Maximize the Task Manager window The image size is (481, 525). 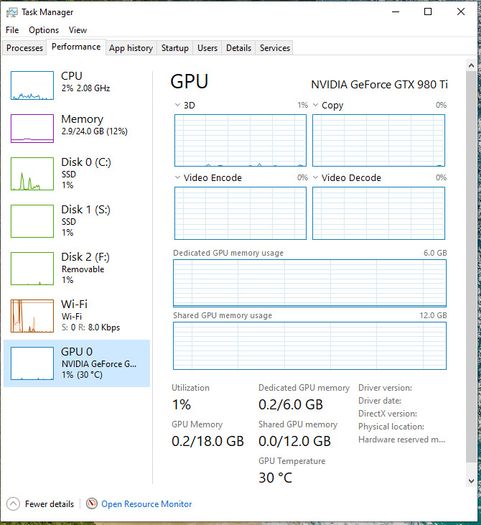[428, 12]
